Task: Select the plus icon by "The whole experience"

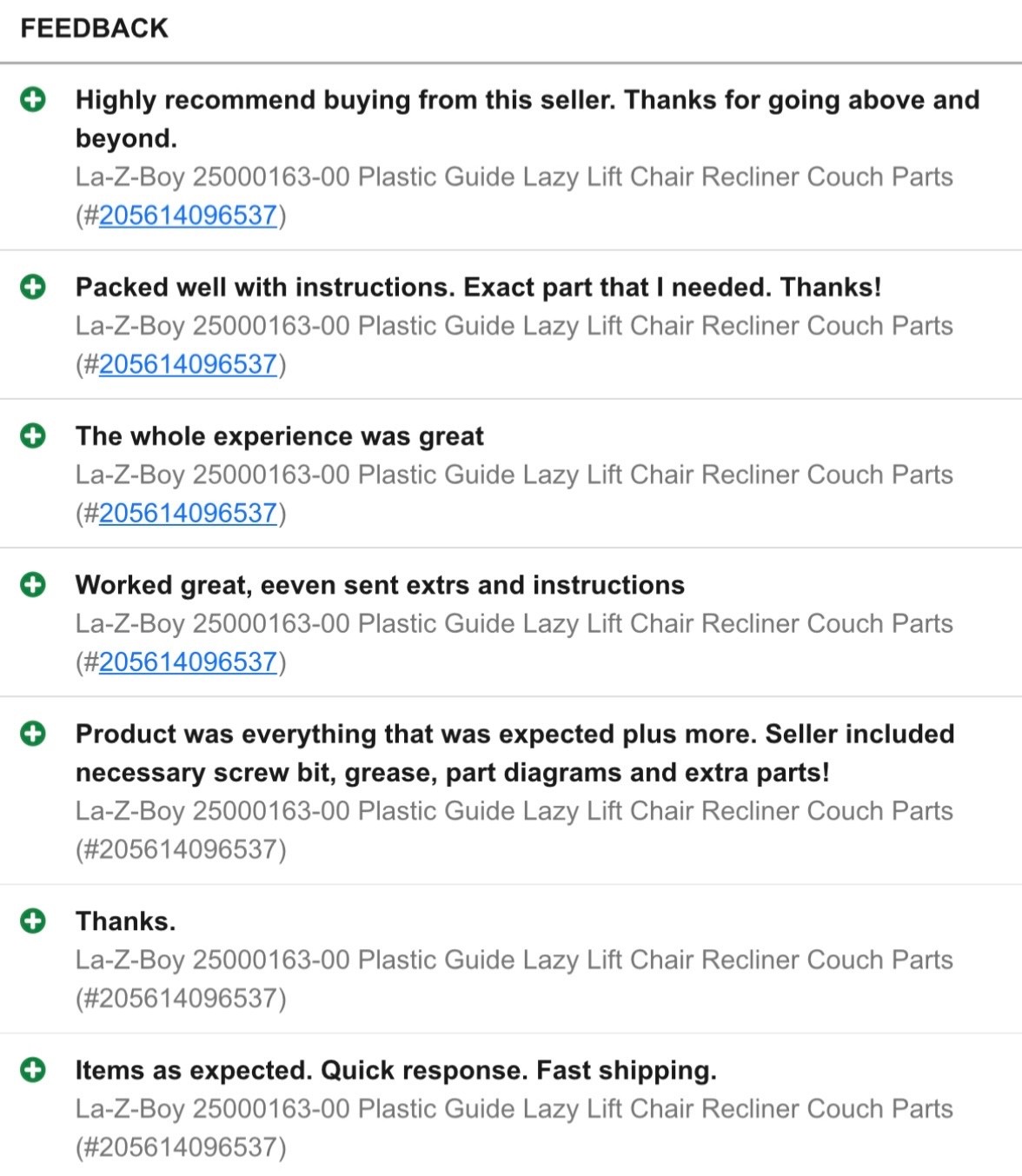Action: pos(33,435)
